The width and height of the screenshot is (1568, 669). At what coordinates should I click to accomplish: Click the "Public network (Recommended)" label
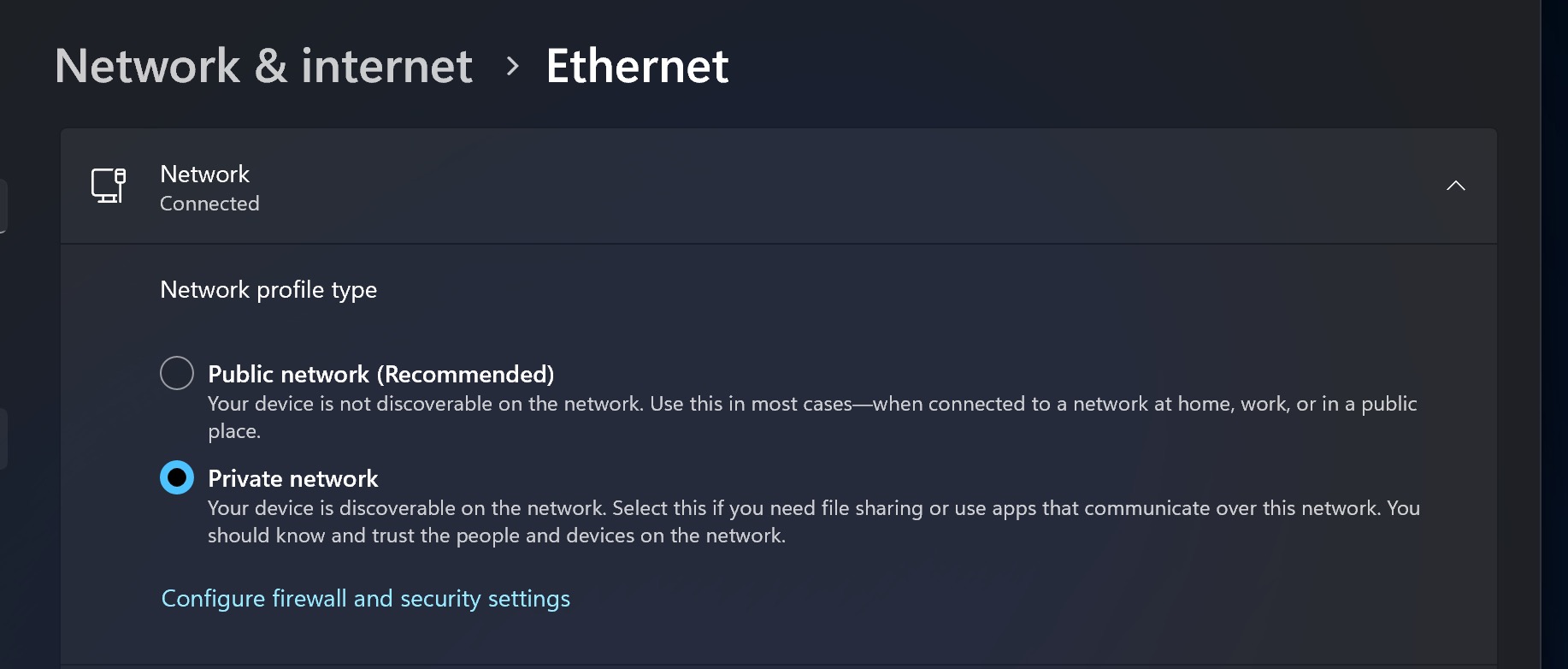tap(380, 374)
